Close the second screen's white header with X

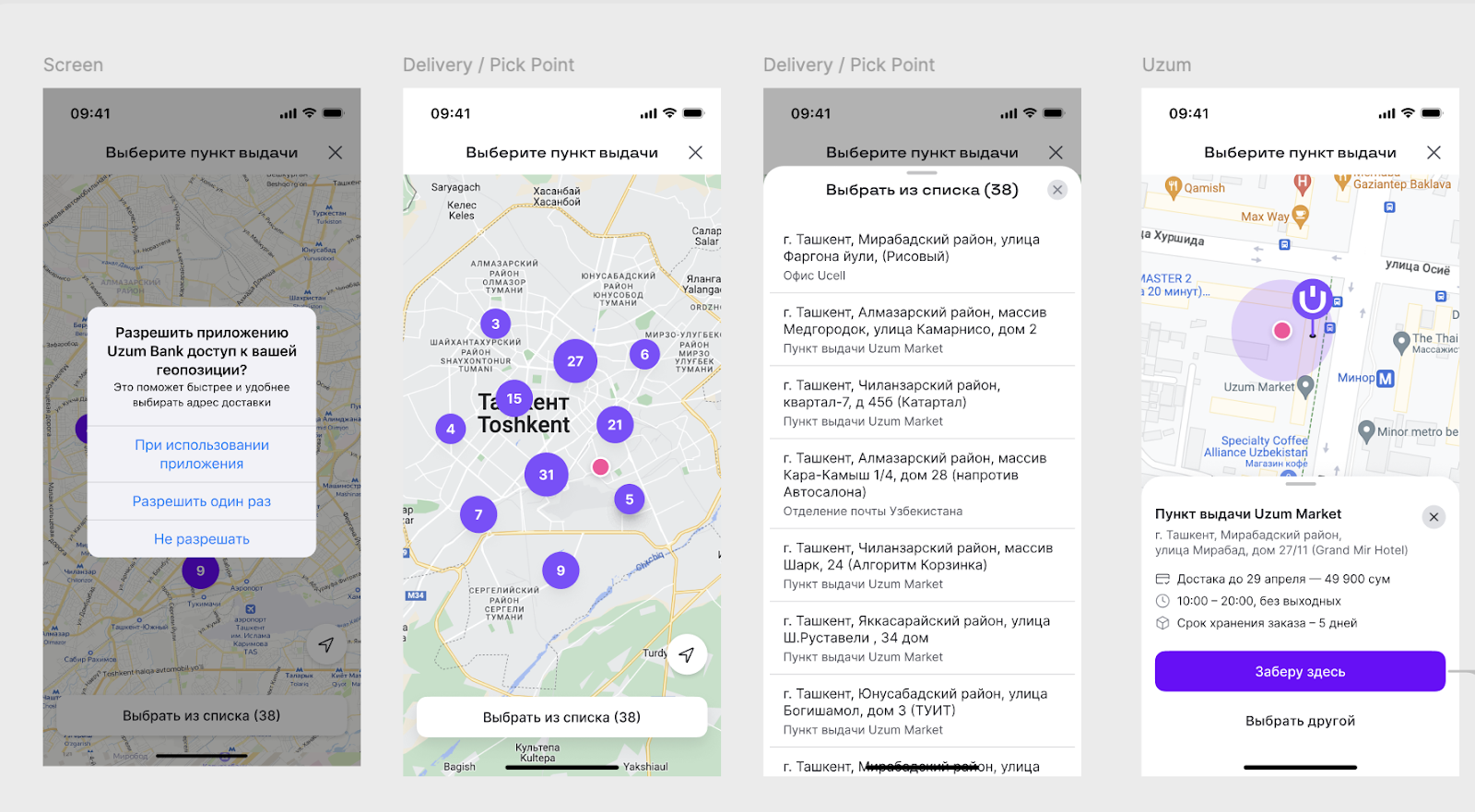coord(696,152)
